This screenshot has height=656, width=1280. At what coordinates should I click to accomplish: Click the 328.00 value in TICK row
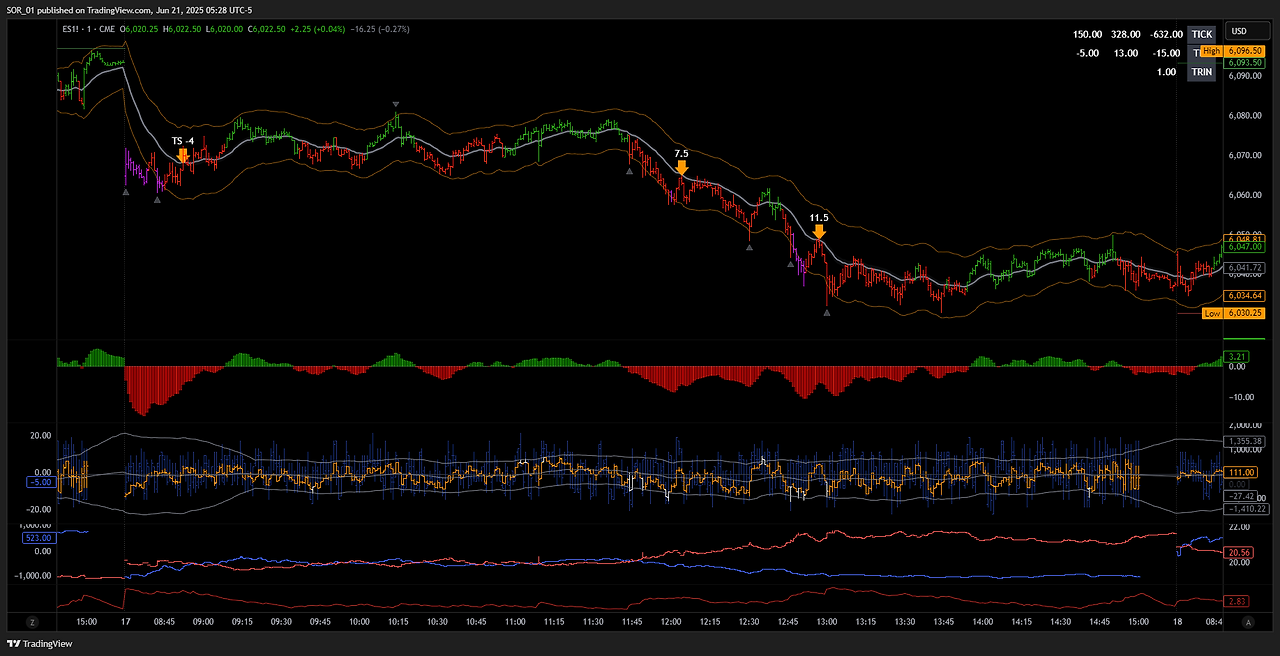click(x=1124, y=34)
